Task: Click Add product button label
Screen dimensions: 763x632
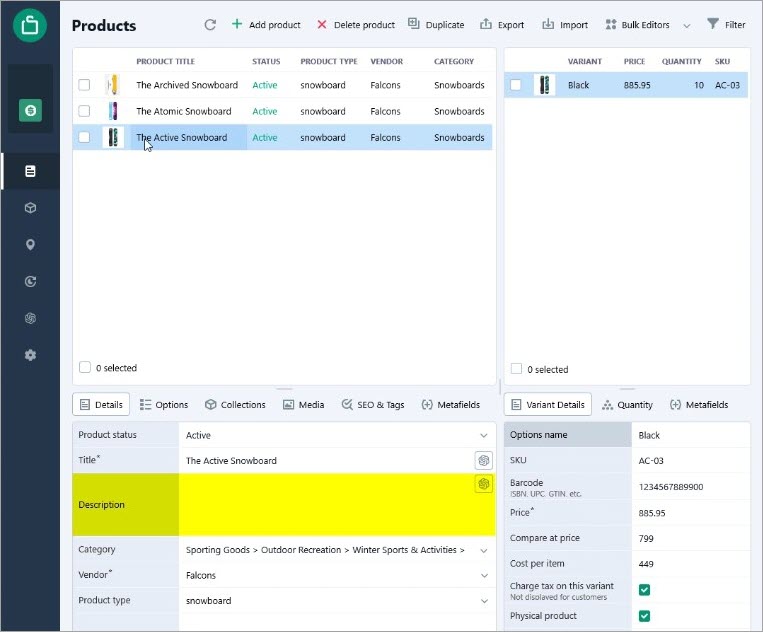Action: 275,25
